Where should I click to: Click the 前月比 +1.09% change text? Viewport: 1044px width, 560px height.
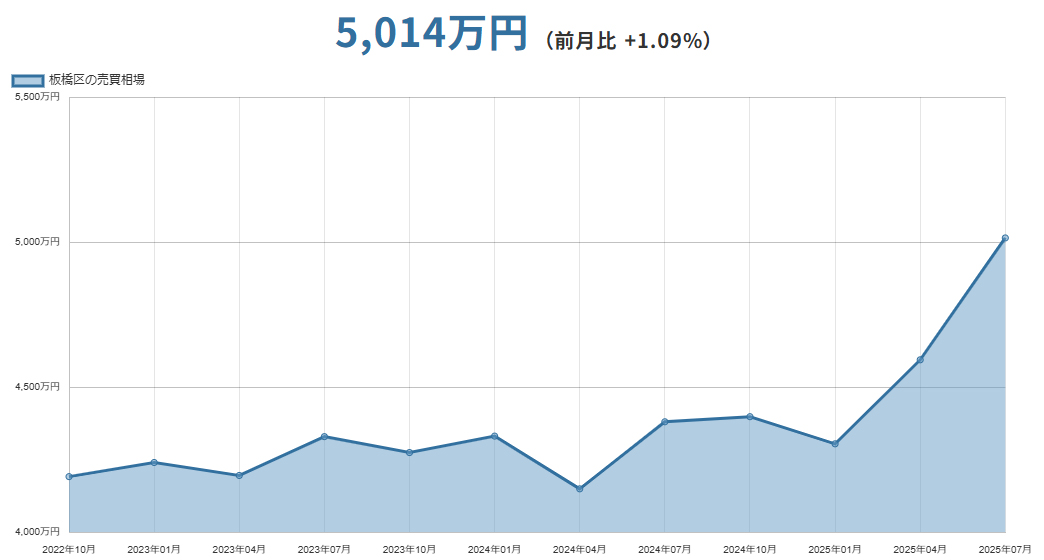628,41
